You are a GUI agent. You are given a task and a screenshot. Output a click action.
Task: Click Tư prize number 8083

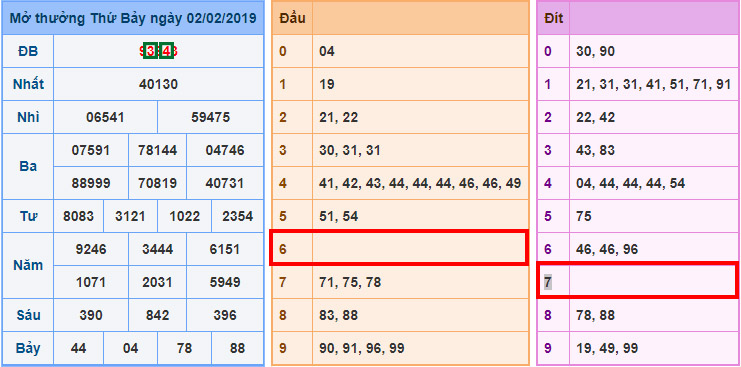click(x=78, y=216)
